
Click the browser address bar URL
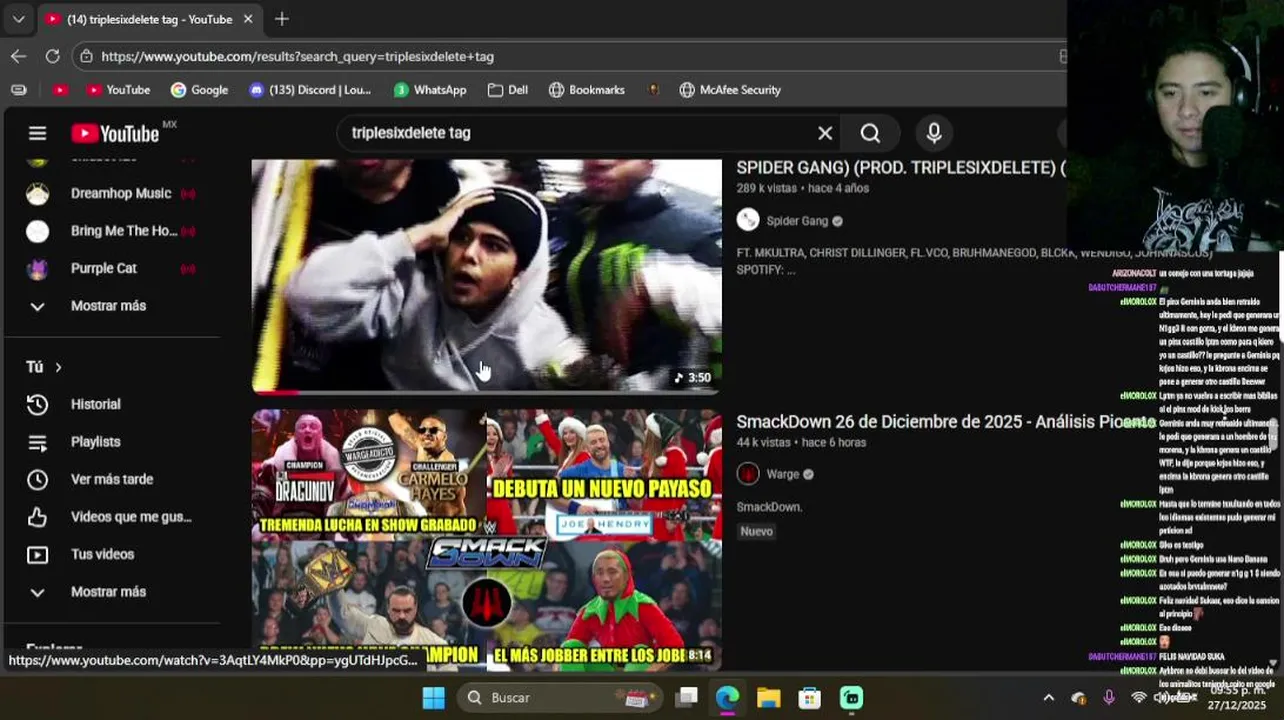coord(297,56)
